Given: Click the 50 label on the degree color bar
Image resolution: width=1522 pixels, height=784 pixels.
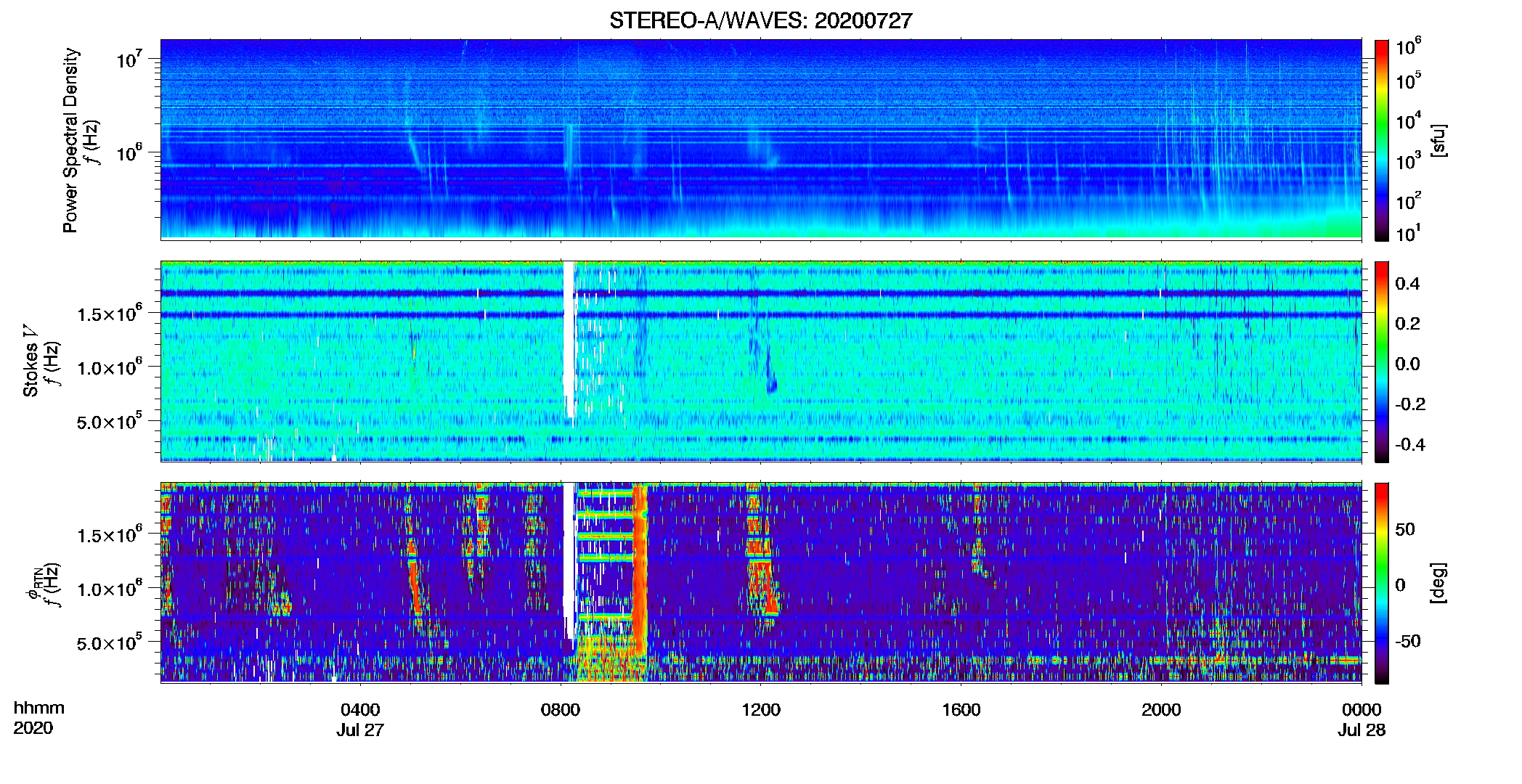Looking at the screenshot, I should [1405, 529].
